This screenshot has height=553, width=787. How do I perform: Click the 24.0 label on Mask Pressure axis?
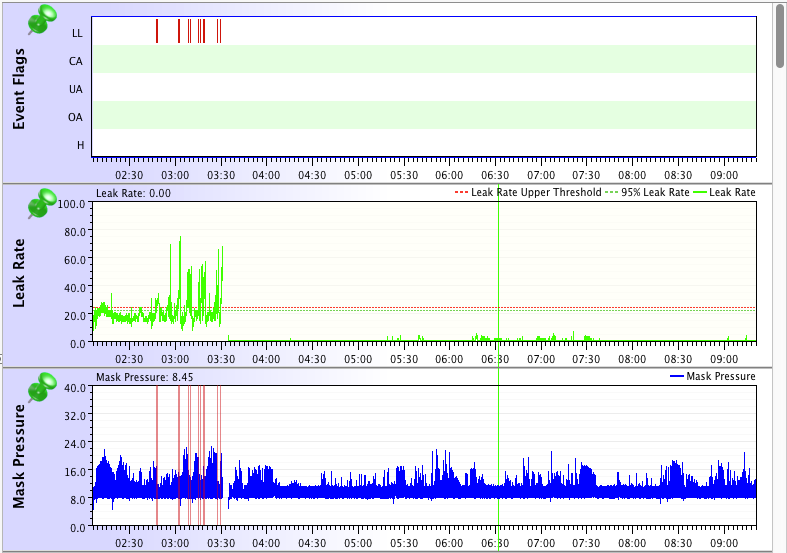coord(75,444)
